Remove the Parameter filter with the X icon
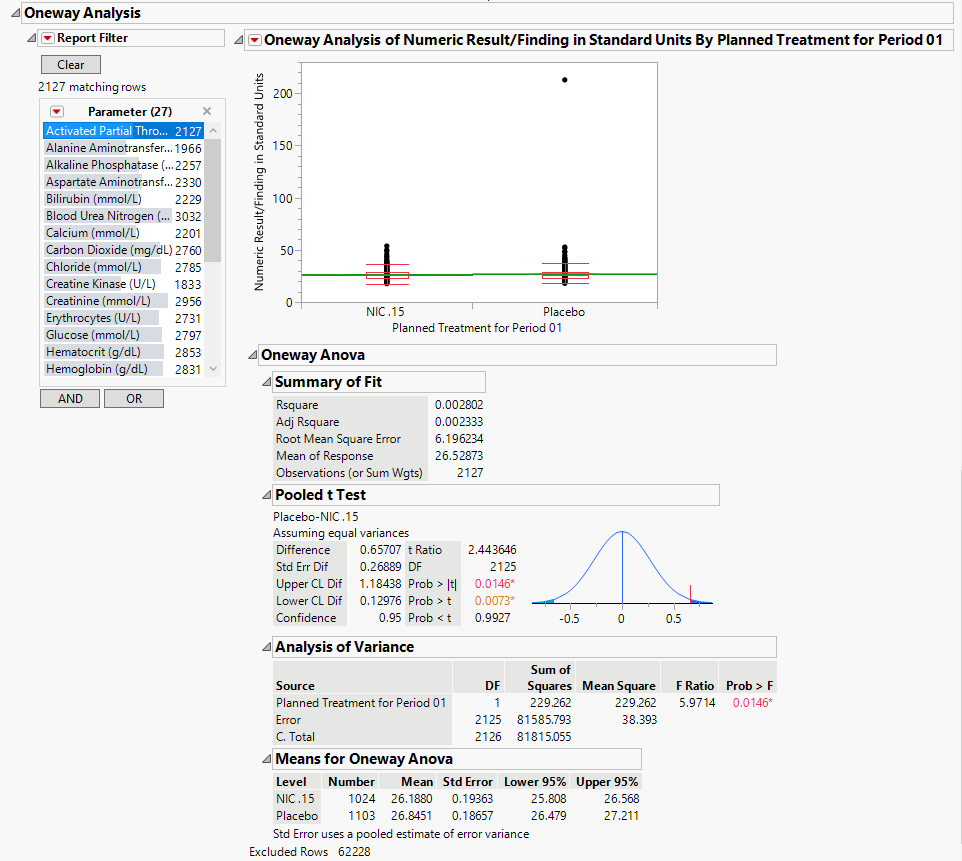The image size is (962, 861). click(x=207, y=111)
